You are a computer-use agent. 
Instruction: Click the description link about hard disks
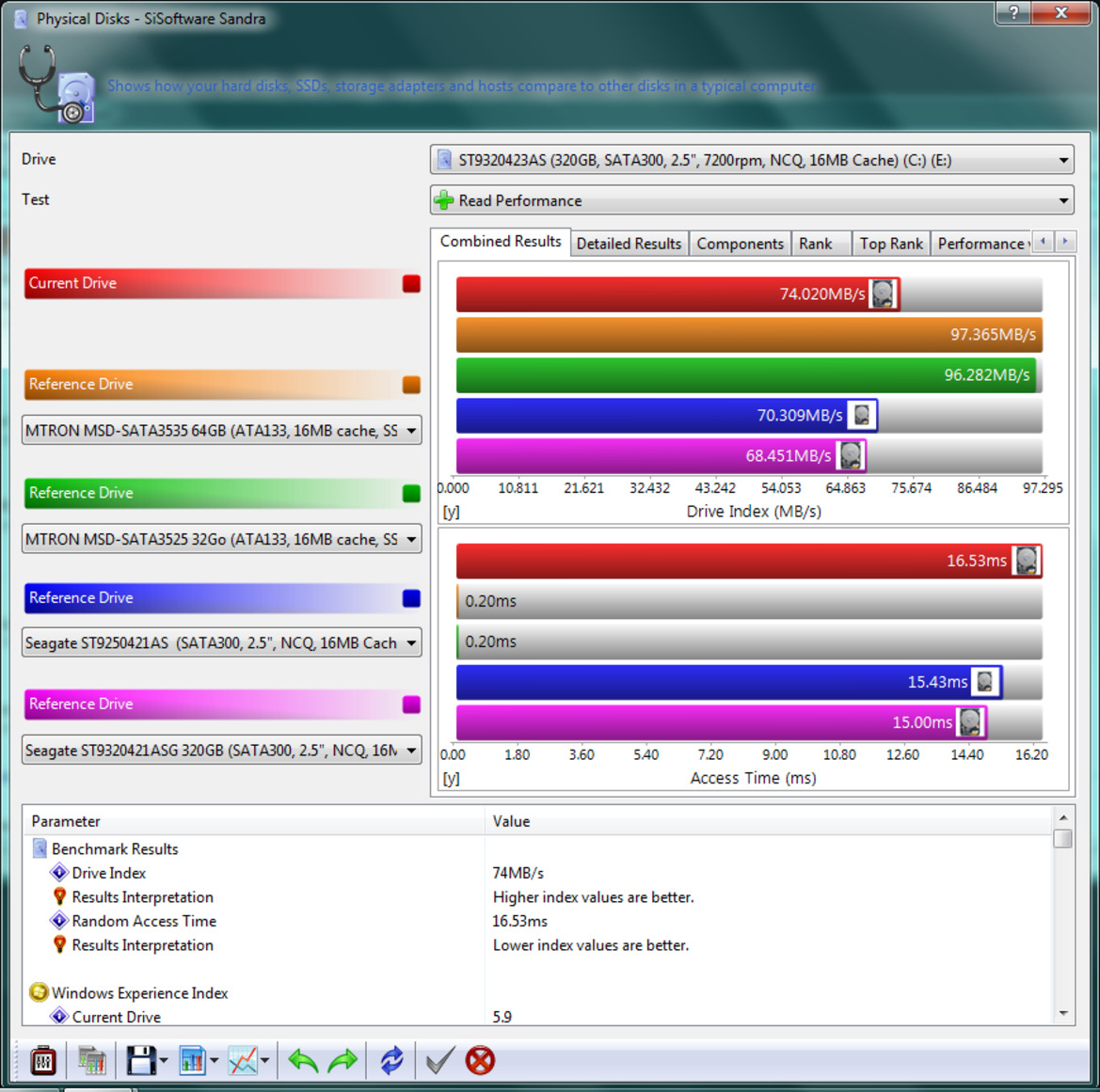(462, 87)
